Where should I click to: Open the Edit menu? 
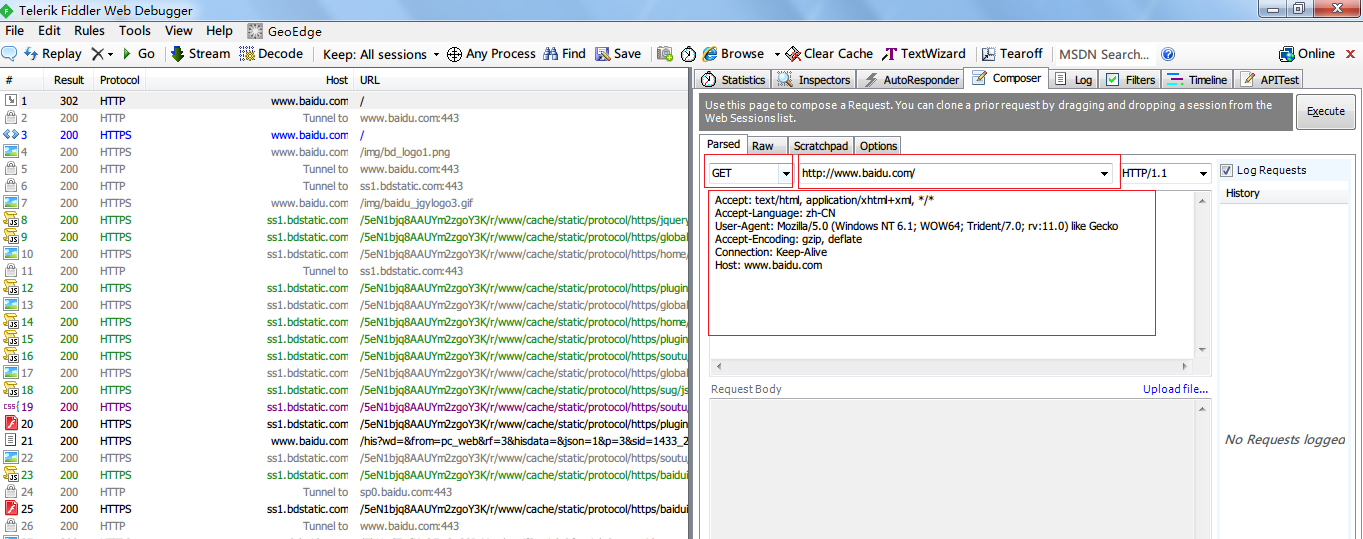[49, 31]
